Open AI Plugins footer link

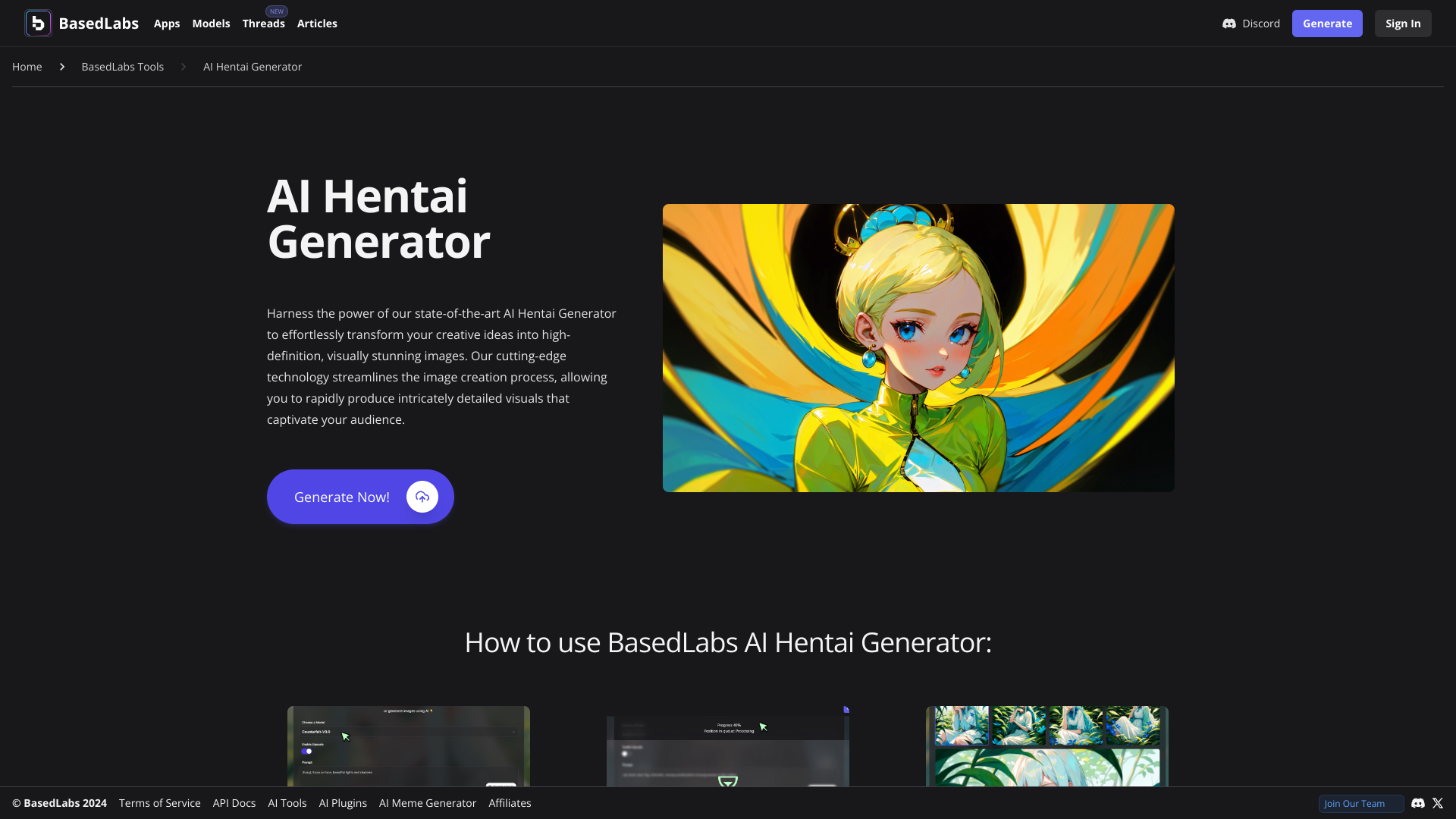point(343,803)
